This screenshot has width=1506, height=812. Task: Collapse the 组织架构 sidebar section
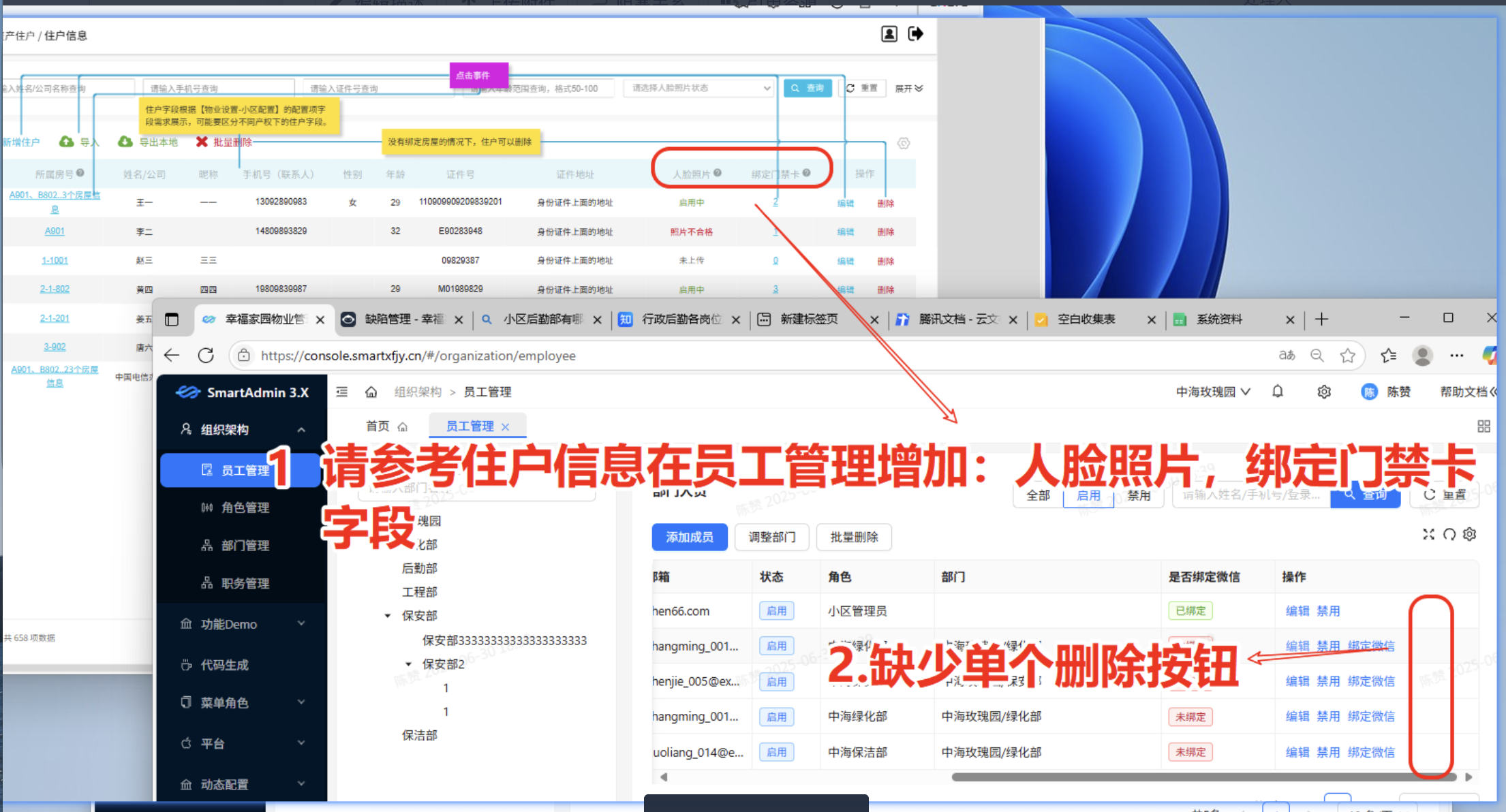coord(302,429)
